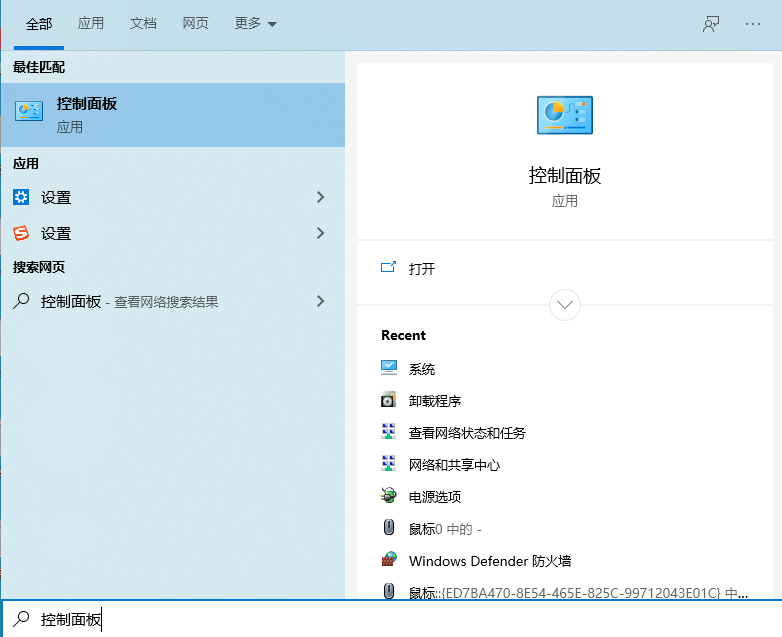Select 控制面板 - 查看网络搜索结果 row
782x637 pixels.
(173, 301)
